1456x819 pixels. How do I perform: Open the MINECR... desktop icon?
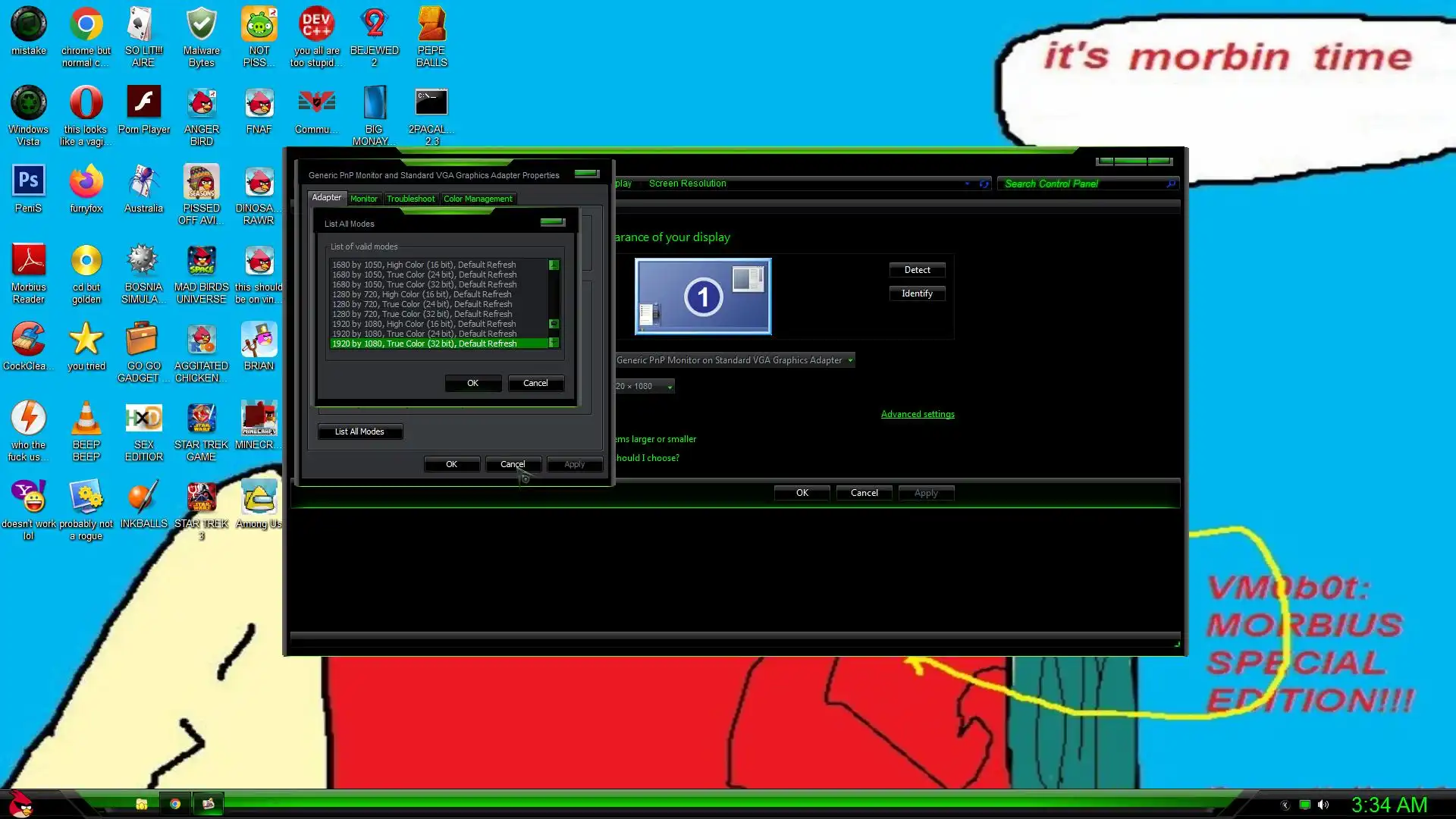[x=259, y=419]
